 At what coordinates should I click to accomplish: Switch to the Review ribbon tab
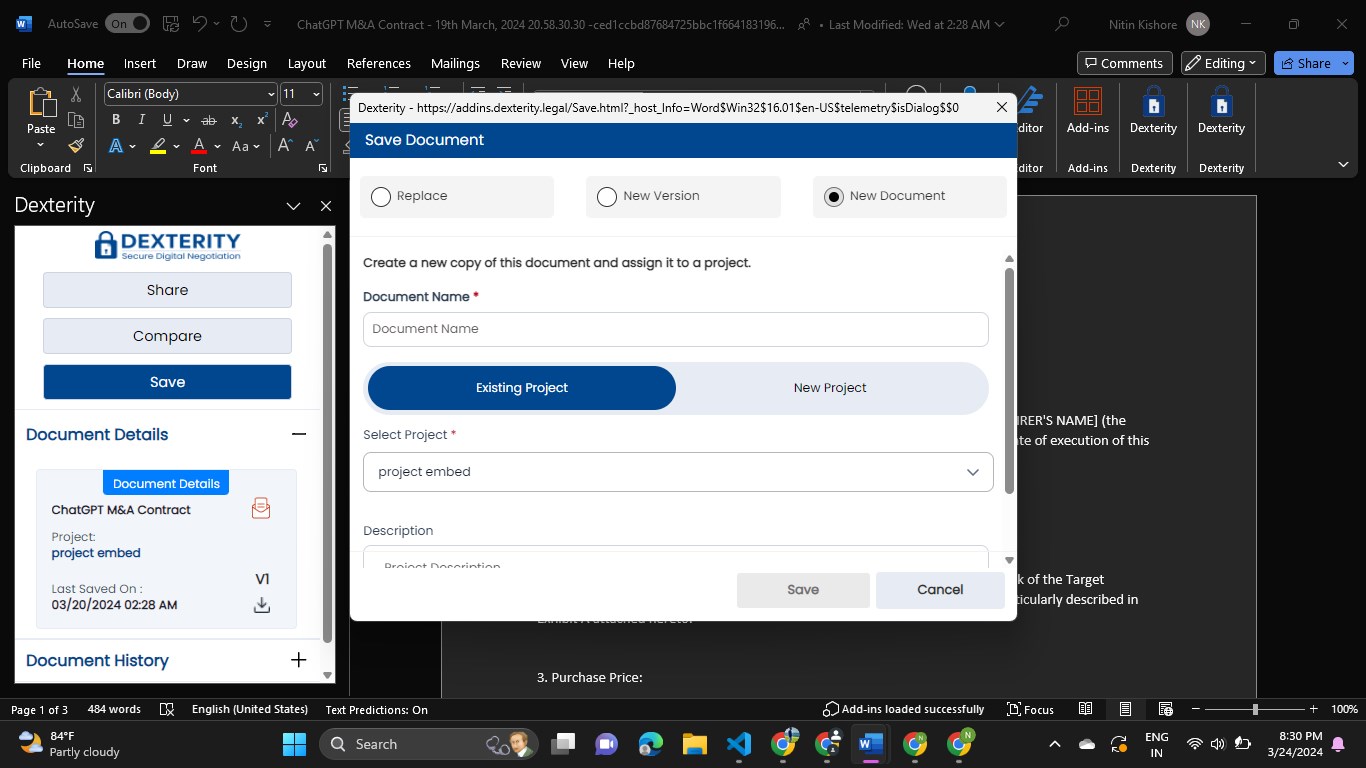521,63
